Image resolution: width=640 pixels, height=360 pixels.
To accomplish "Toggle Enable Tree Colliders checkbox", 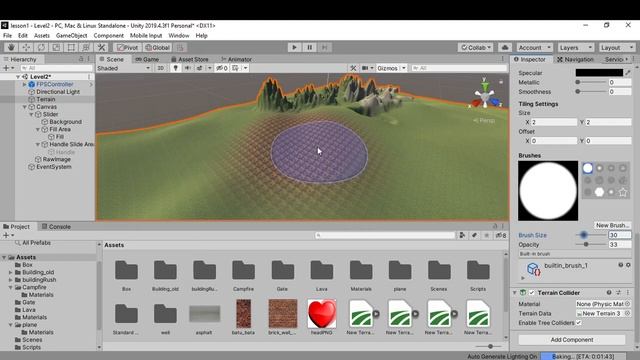I will coord(579,322).
